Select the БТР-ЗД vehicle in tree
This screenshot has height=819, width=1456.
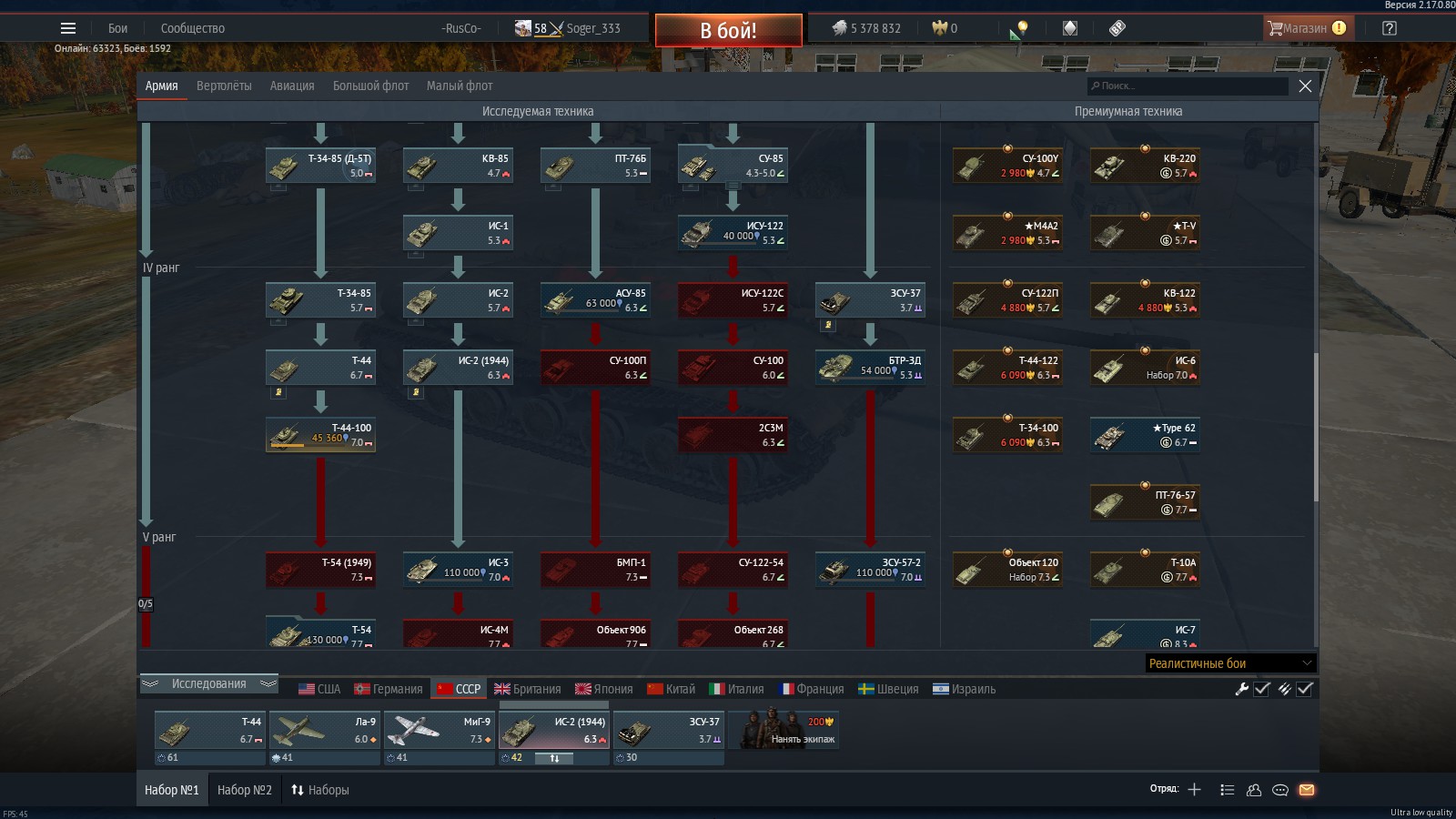click(x=870, y=368)
